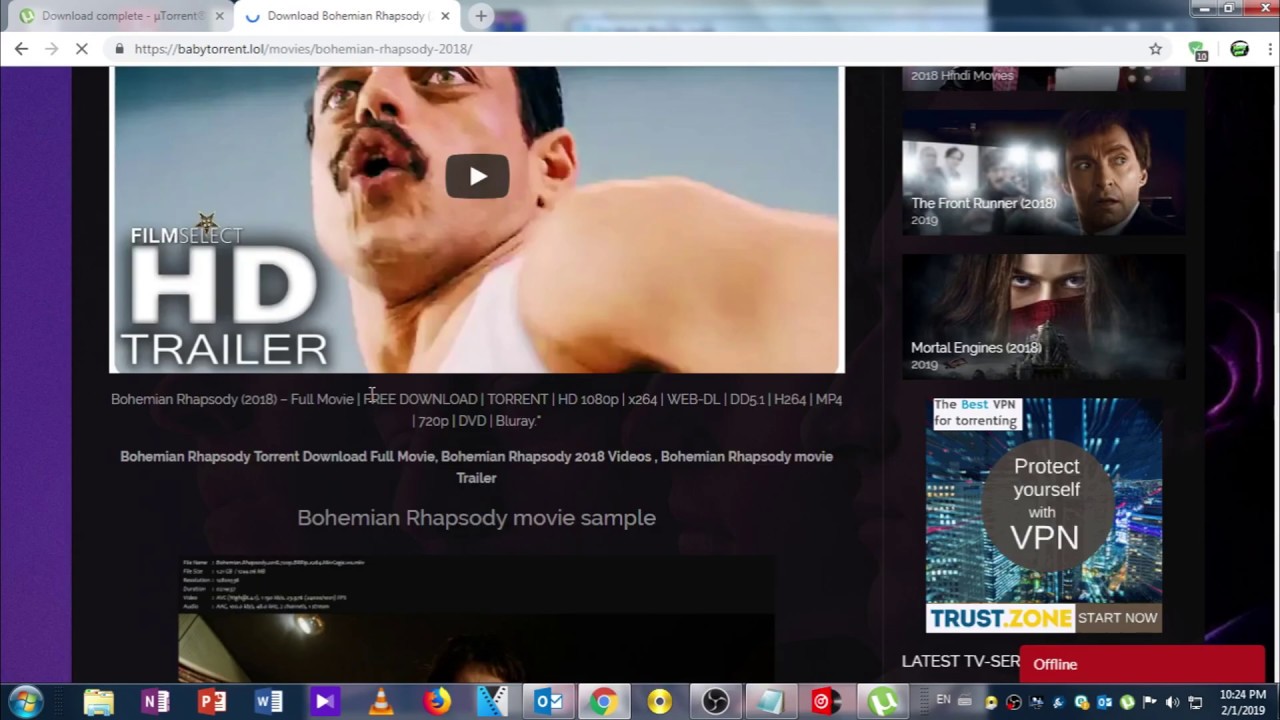
Task: Close the Download Bohemian Rhapsody tab
Action: coord(445,16)
